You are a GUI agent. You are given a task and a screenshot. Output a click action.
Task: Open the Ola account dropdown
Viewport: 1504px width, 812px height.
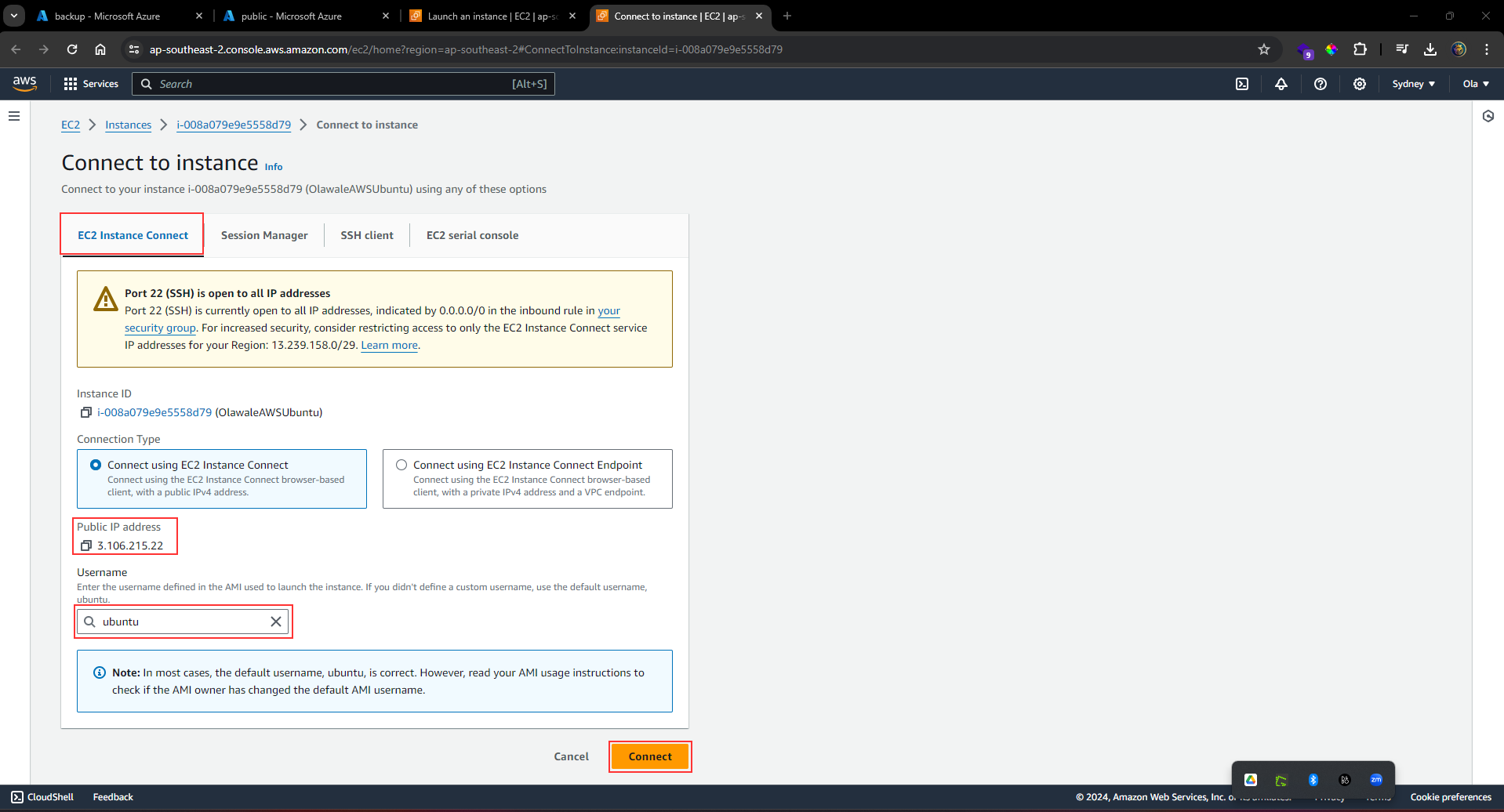(1476, 84)
